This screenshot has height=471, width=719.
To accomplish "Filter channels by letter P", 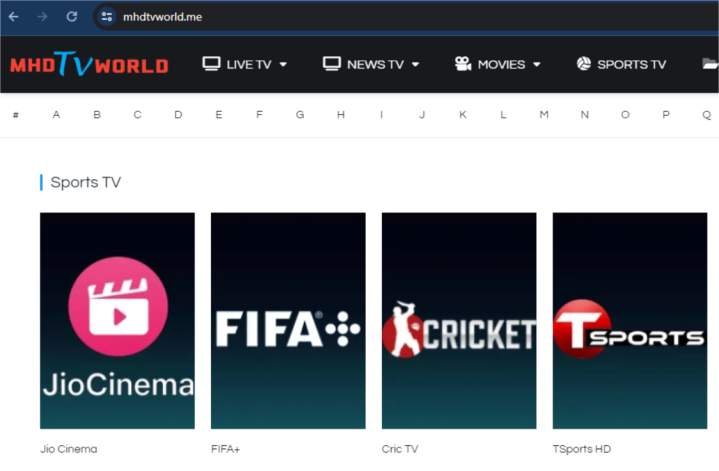I will [x=666, y=115].
